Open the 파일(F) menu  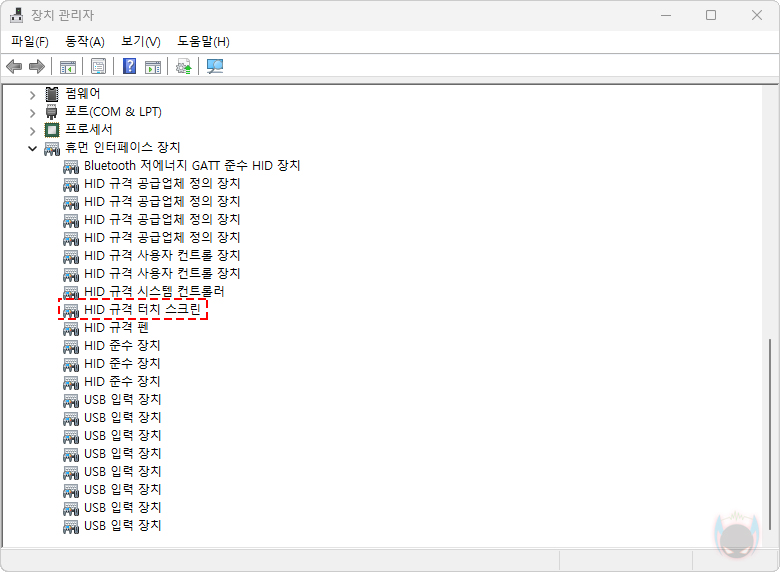(30, 42)
